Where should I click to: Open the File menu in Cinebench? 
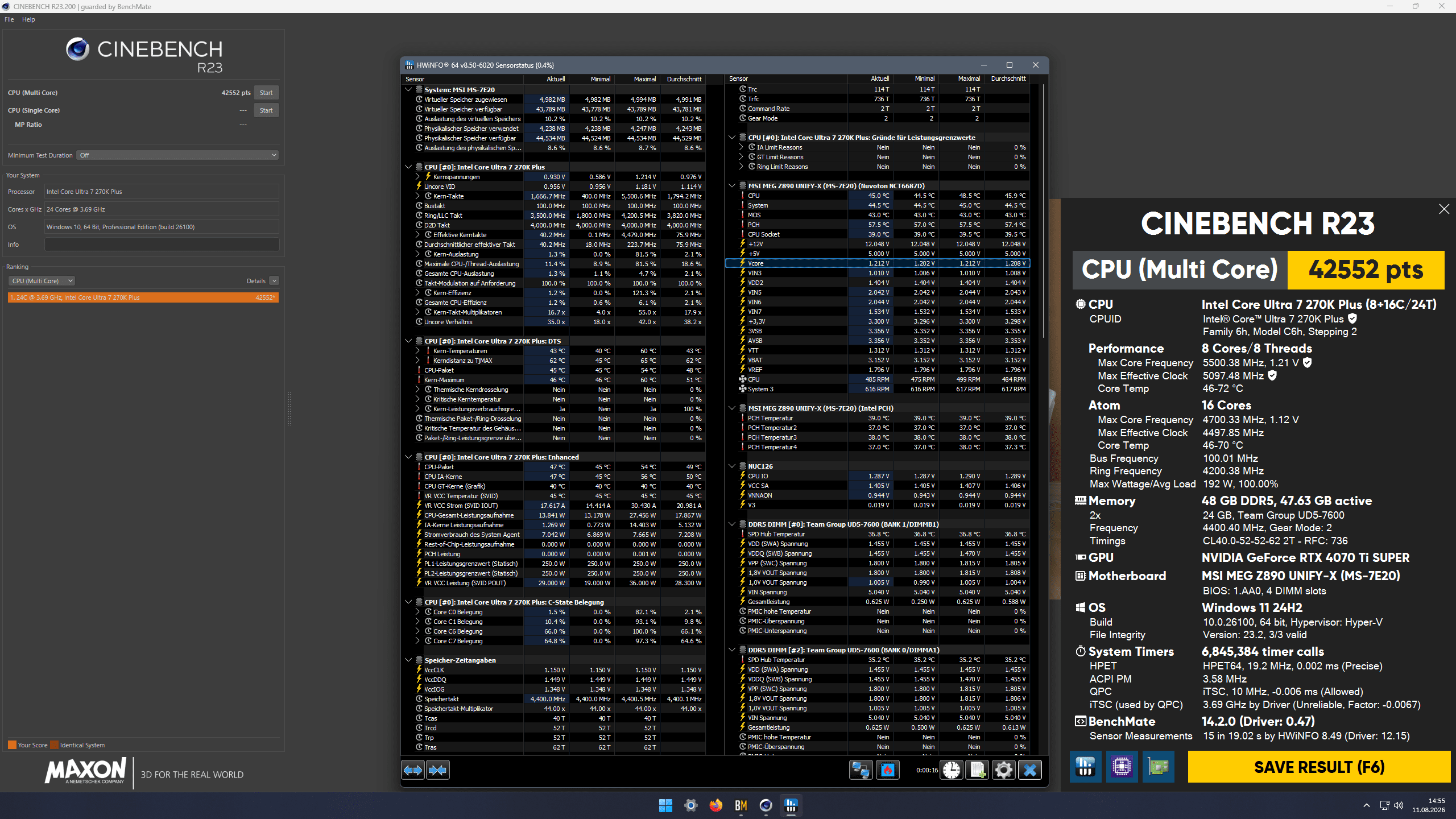(9, 19)
